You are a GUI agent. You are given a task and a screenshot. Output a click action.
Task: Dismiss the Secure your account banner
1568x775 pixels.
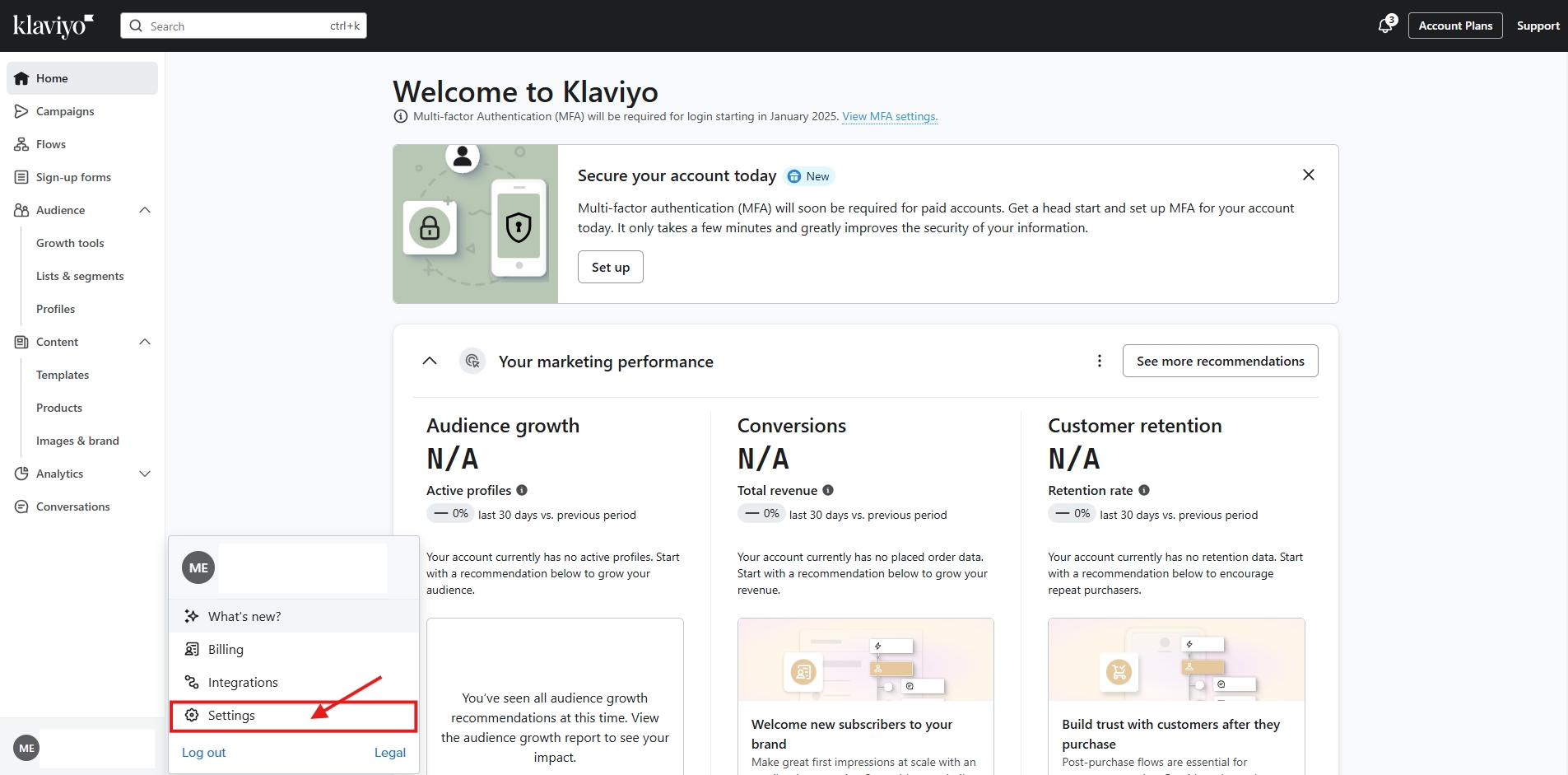coord(1309,175)
